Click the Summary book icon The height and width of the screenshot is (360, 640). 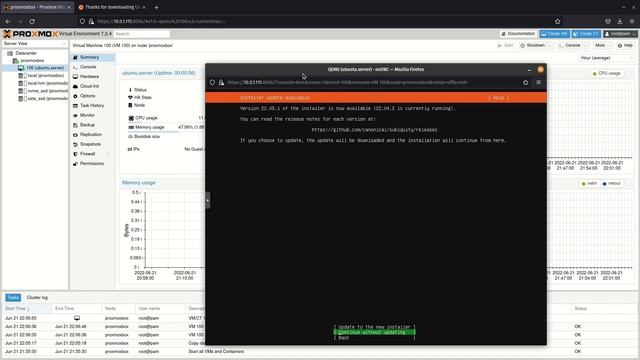point(75,57)
